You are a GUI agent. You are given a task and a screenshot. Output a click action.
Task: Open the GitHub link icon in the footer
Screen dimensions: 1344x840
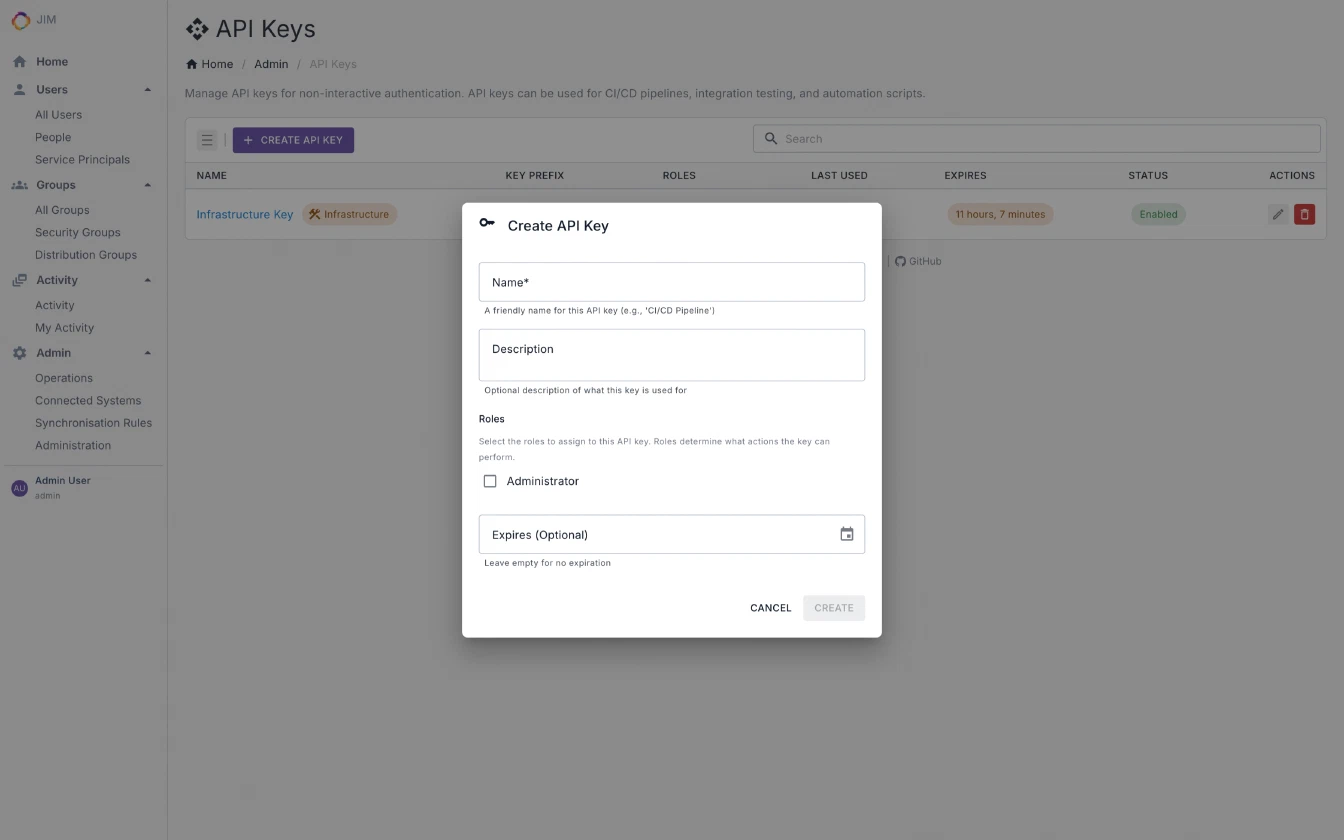(901, 261)
